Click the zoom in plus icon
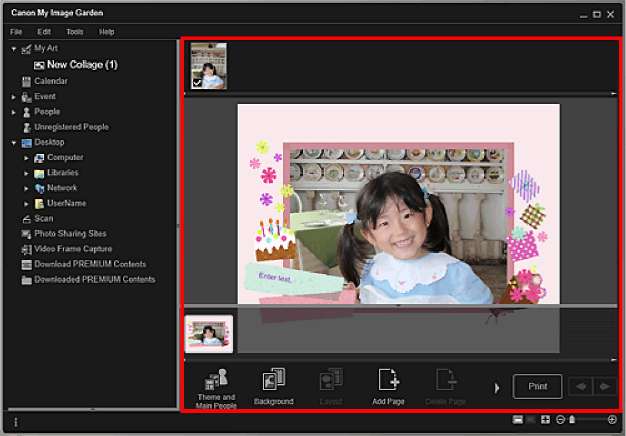This screenshot has width=626, height=436. pyautogui.click(x=612, y=420)
